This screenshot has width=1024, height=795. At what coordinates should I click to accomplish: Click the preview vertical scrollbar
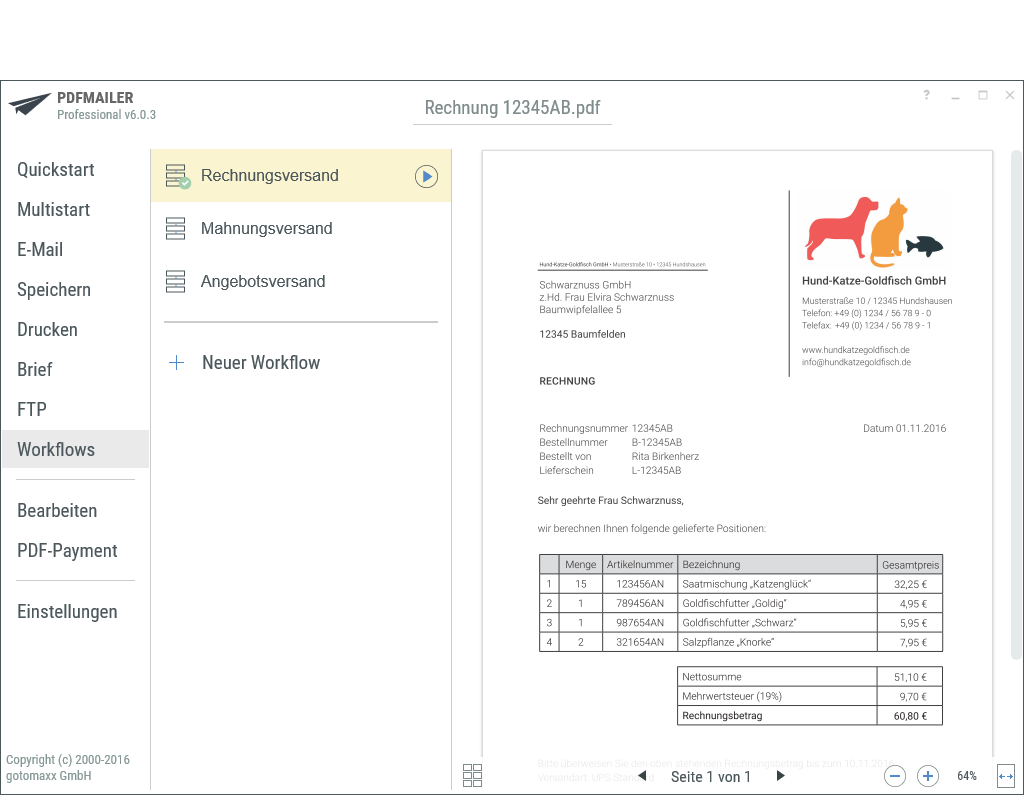point(1016,400)
